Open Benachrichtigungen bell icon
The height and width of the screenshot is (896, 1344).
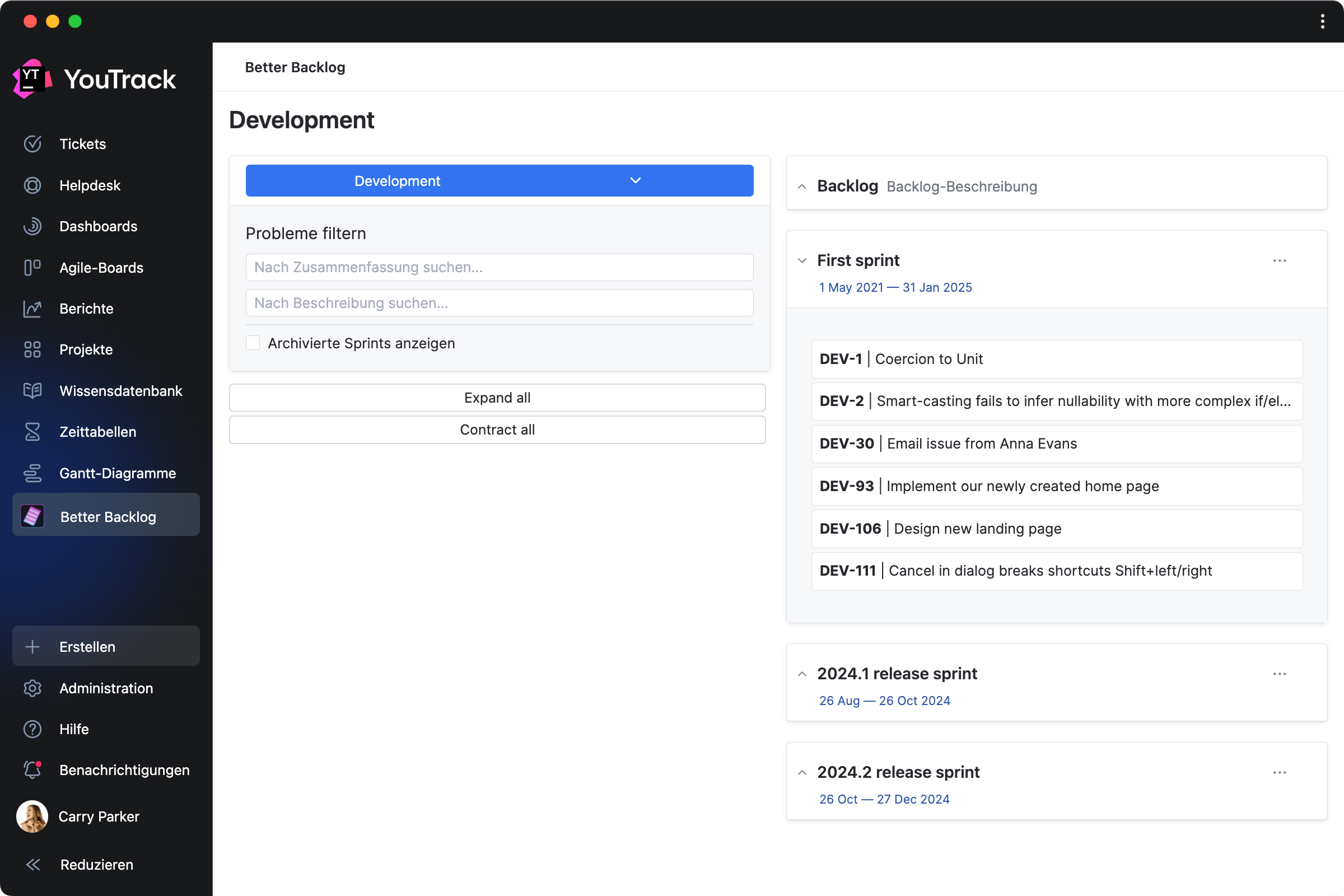(32, 769)
